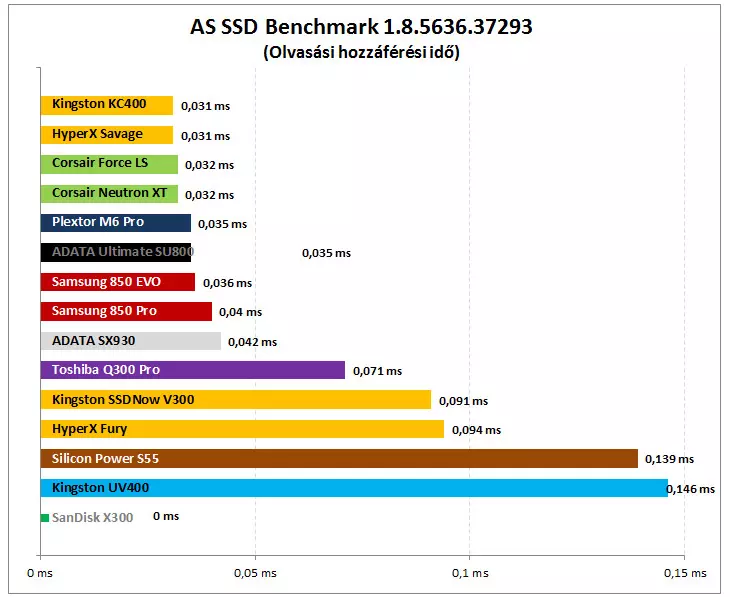The height and width of the screenshot is (597, 730).
Task: Select the Silicon Power S55 bar
Action: click(339, 459)
